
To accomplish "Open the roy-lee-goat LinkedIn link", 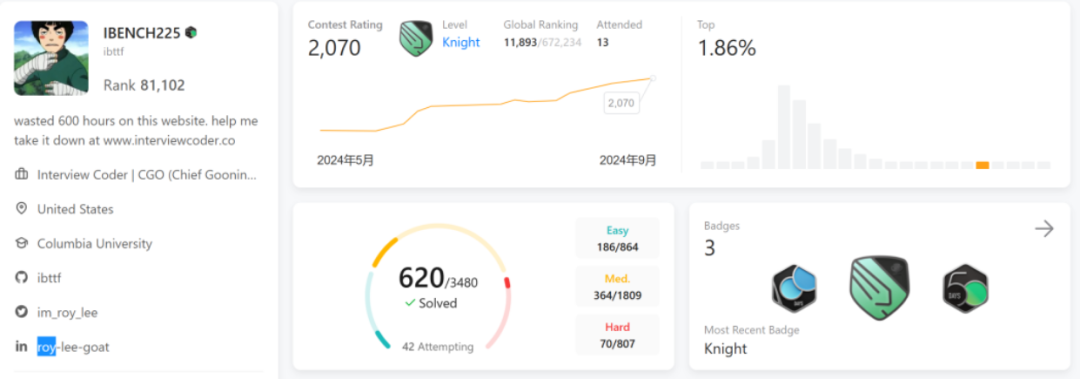I will tap(73, 347).
